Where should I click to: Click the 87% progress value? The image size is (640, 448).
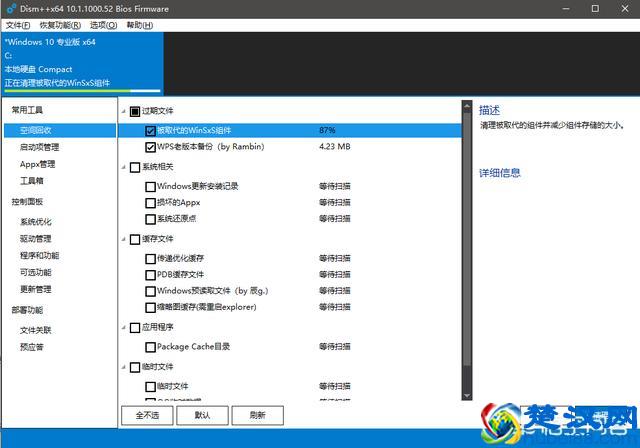pyautogui.click(x=327, y=130)
